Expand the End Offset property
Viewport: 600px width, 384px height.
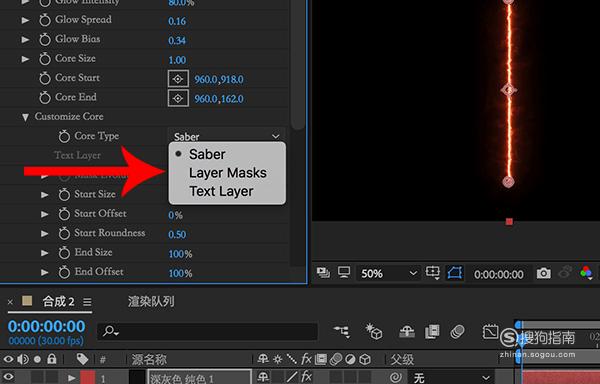45,272
